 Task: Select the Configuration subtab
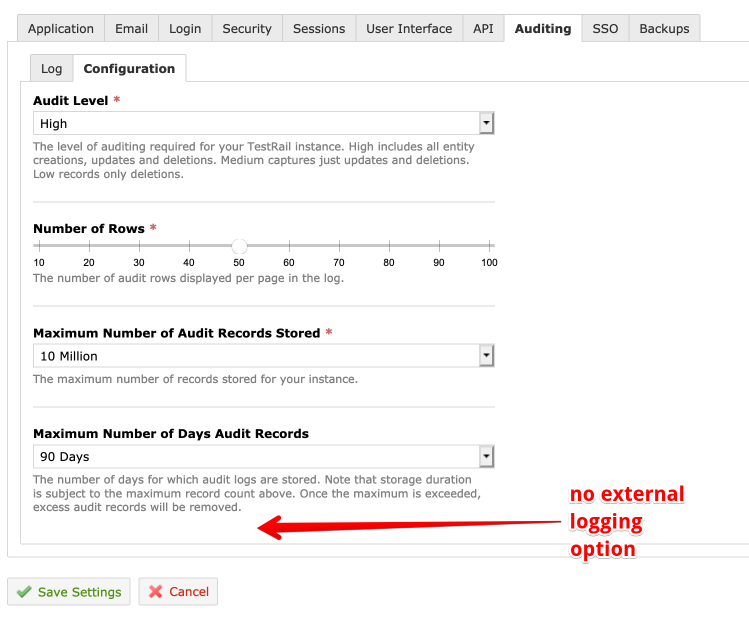129,69
